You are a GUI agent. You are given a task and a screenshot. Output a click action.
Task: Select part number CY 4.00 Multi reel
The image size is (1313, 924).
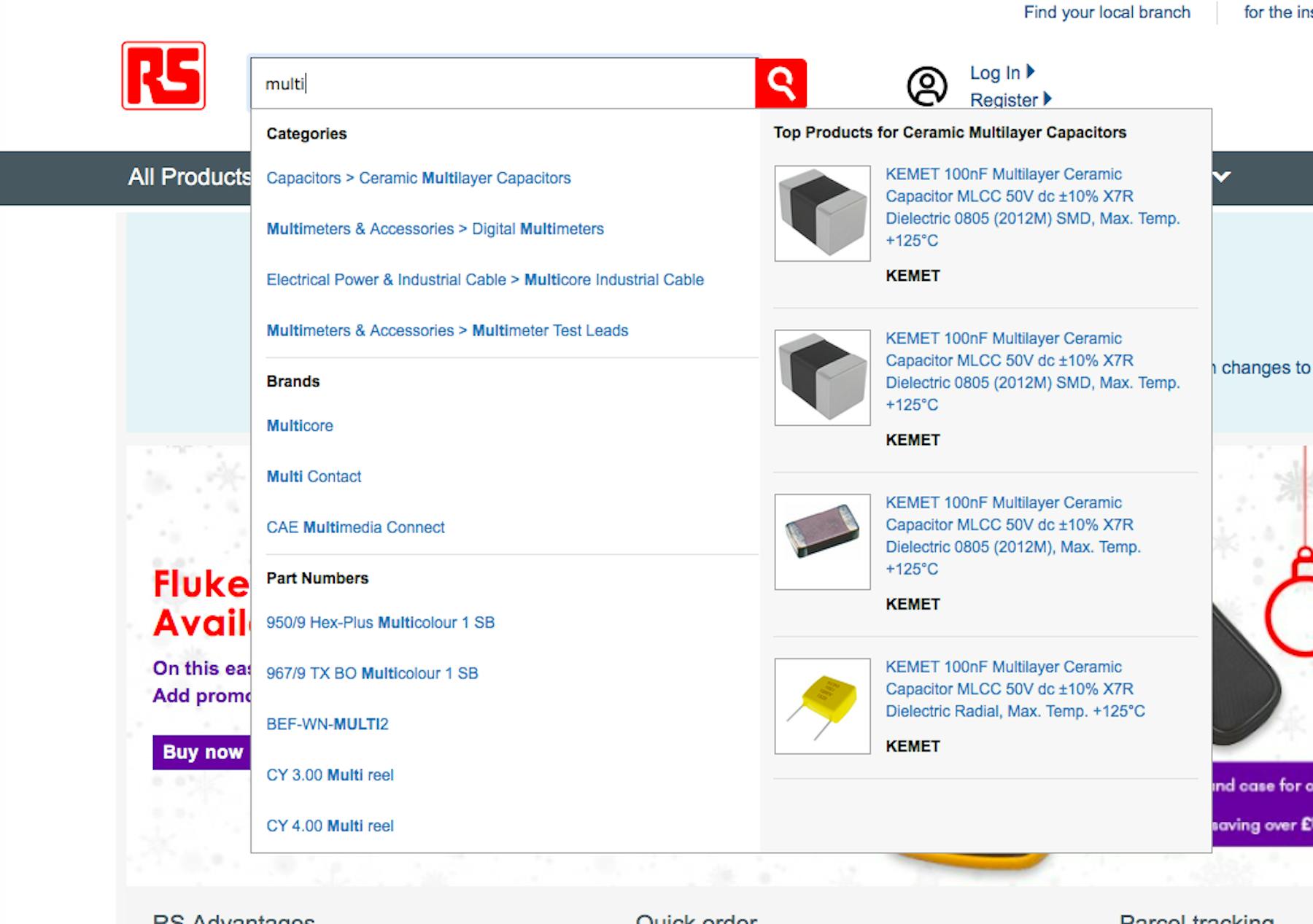330,826
